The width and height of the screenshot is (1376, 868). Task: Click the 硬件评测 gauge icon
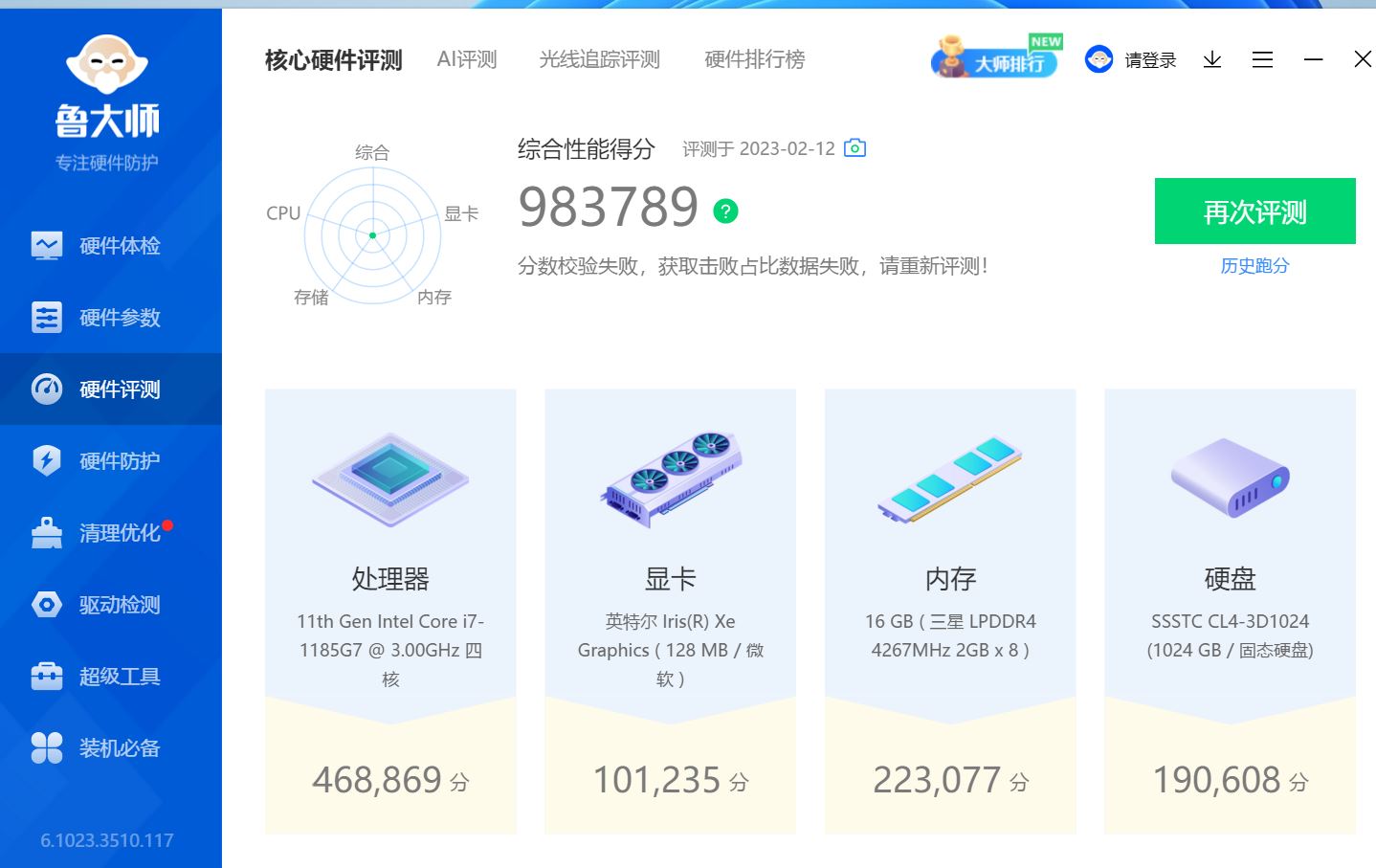pos(46,389)
